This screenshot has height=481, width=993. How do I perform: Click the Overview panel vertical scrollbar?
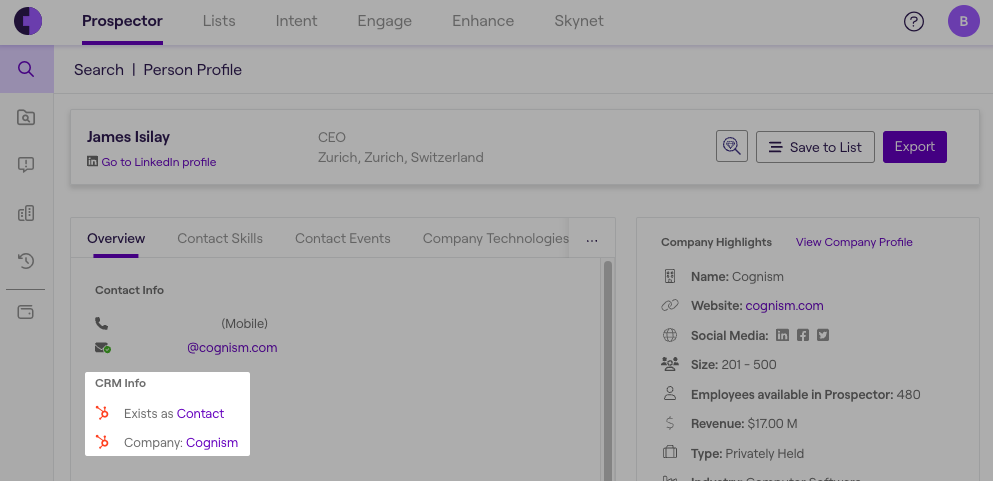click(608, 370)
